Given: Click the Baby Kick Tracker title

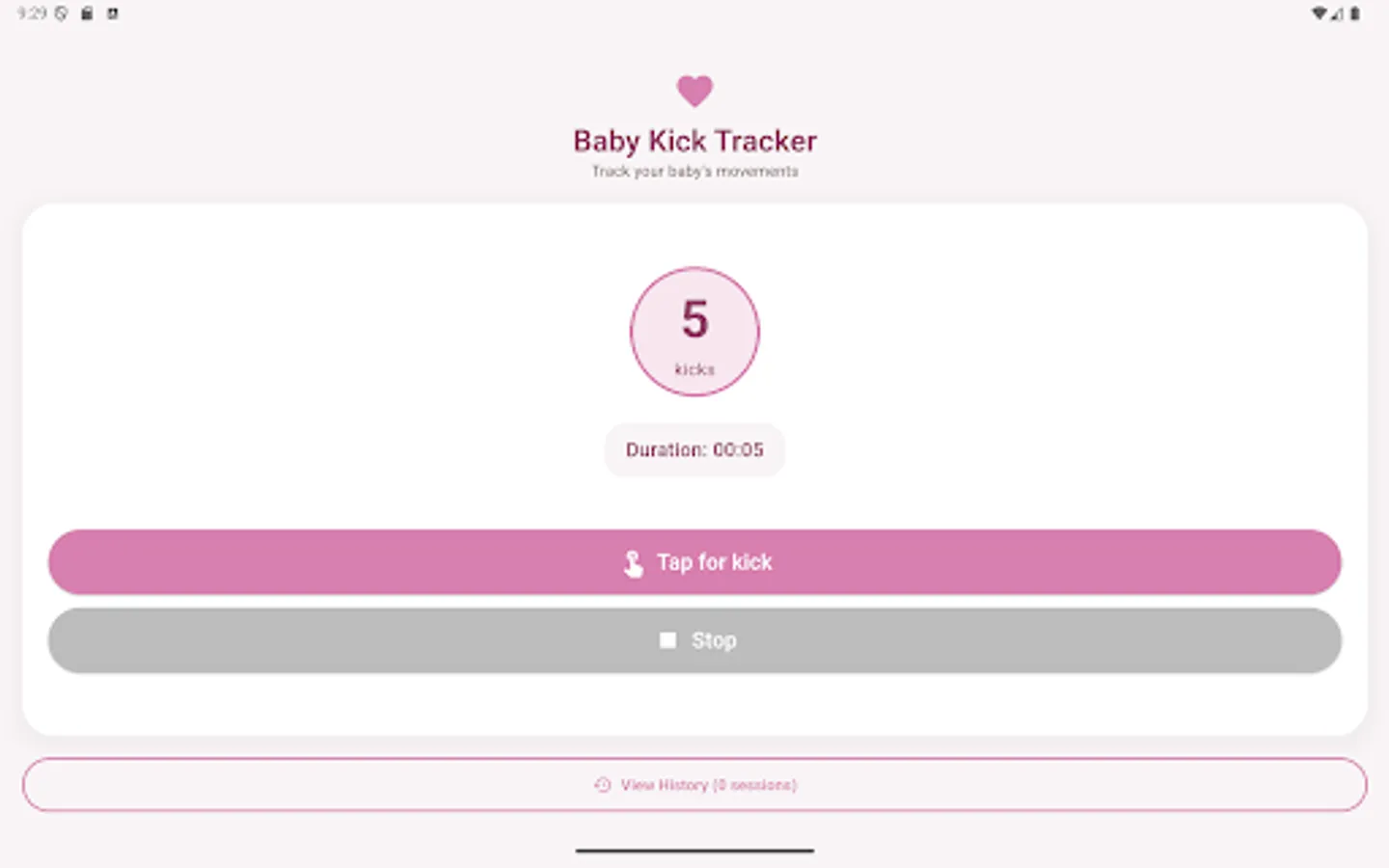Looking at the screenshot, I should (694, 141).
